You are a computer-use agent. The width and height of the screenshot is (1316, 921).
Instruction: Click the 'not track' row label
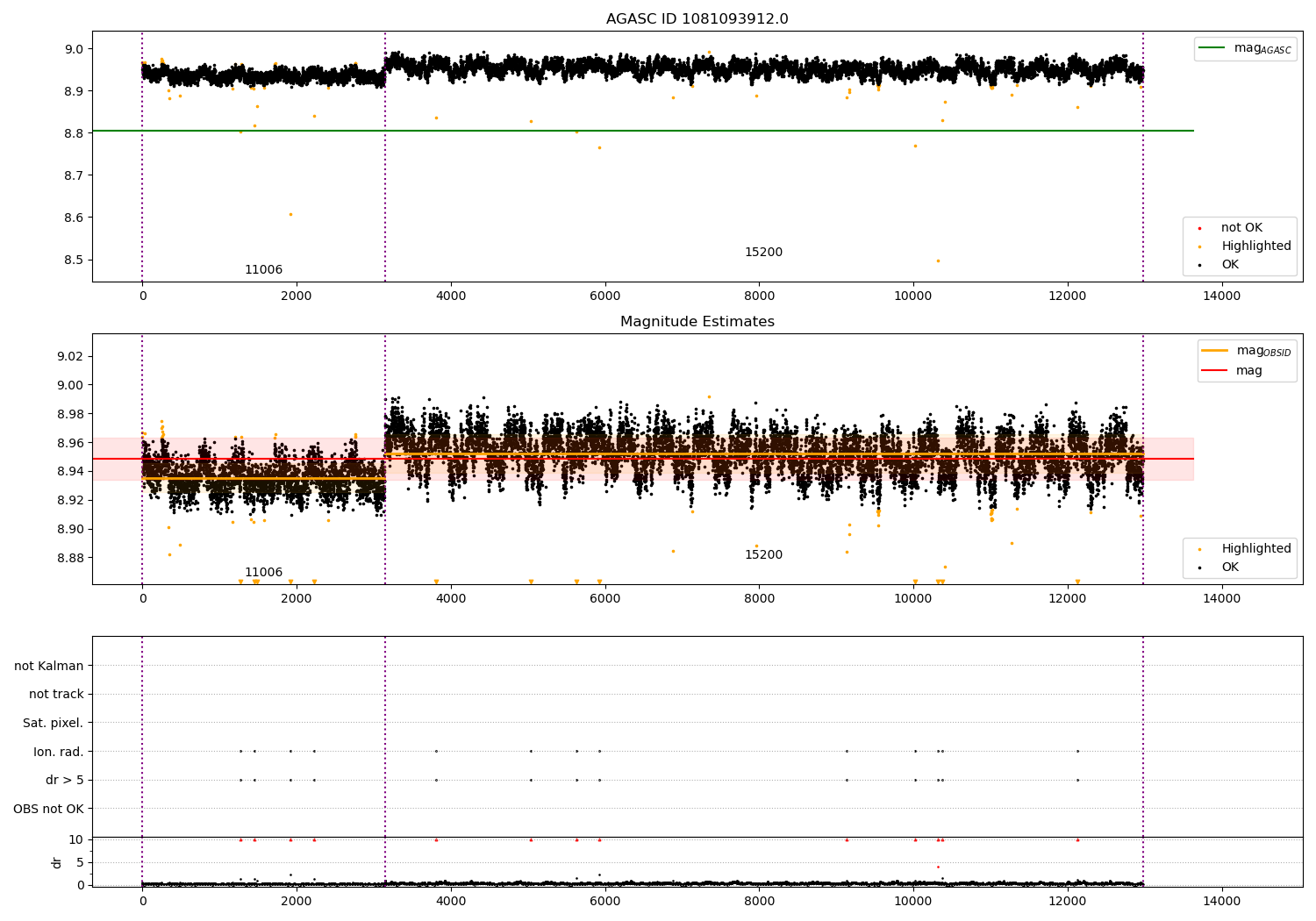pyautogui.click(x=56, y=695)
